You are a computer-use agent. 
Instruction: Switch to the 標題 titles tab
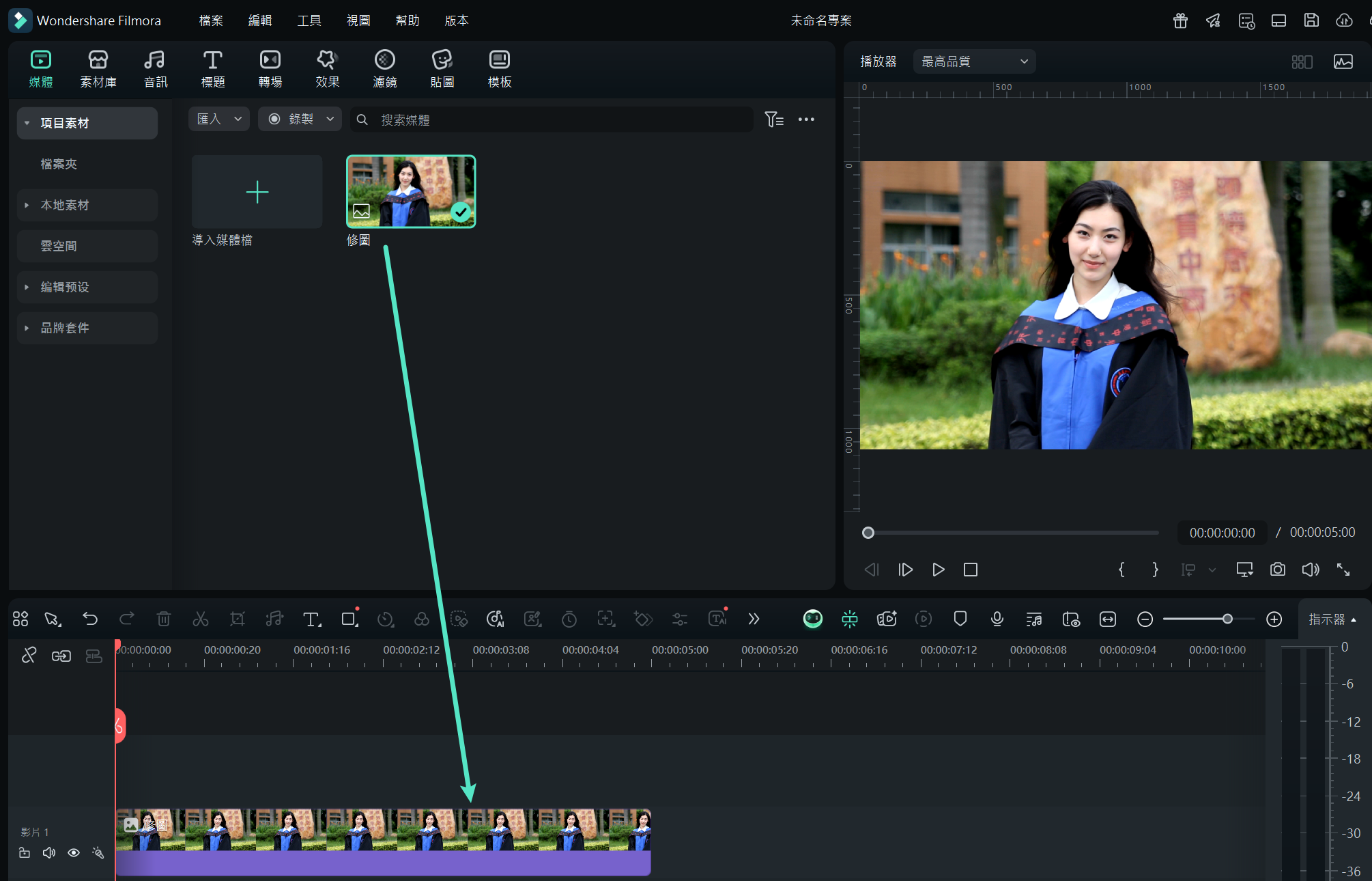coord(213,69)
